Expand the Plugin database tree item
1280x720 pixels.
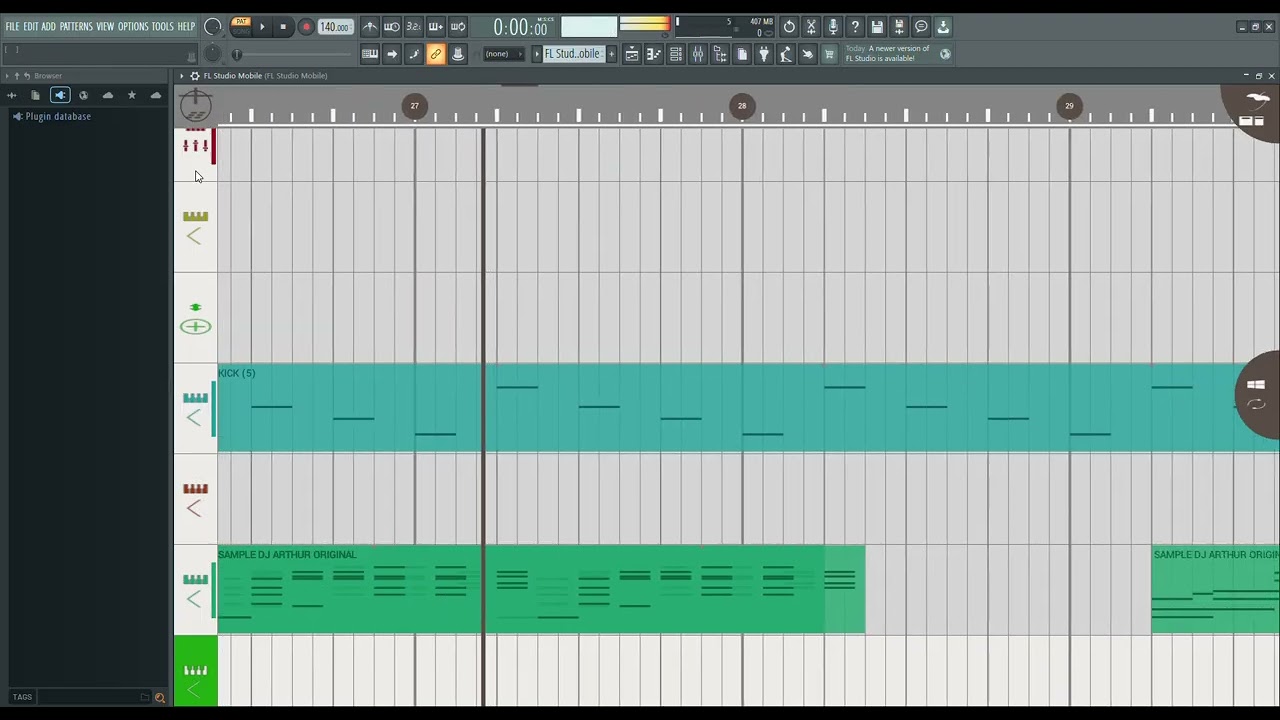click(x=52, y=116)
